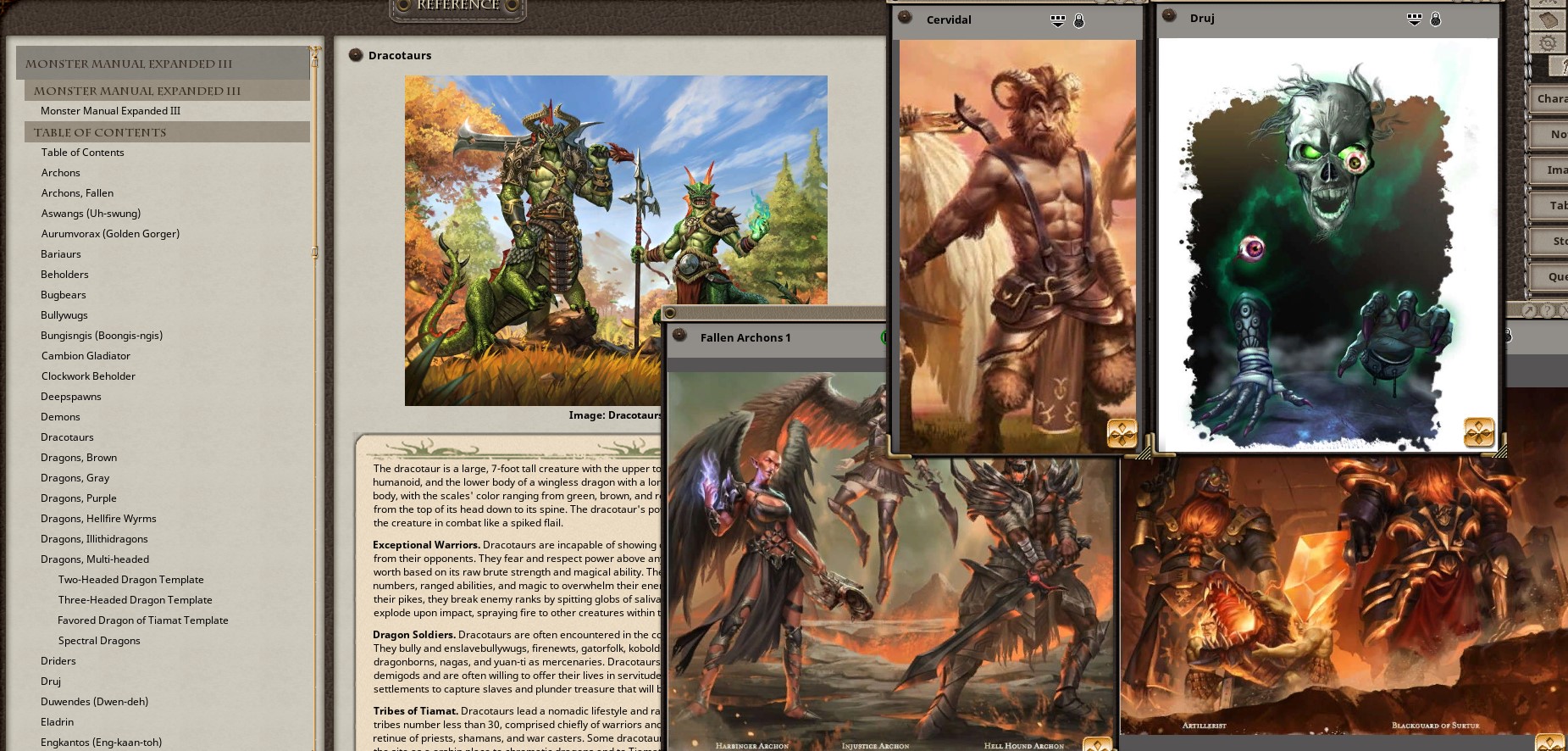Open Dragons, Illithidragons entry
This screenshot has height=751, width=1568.
coord(94,539)
